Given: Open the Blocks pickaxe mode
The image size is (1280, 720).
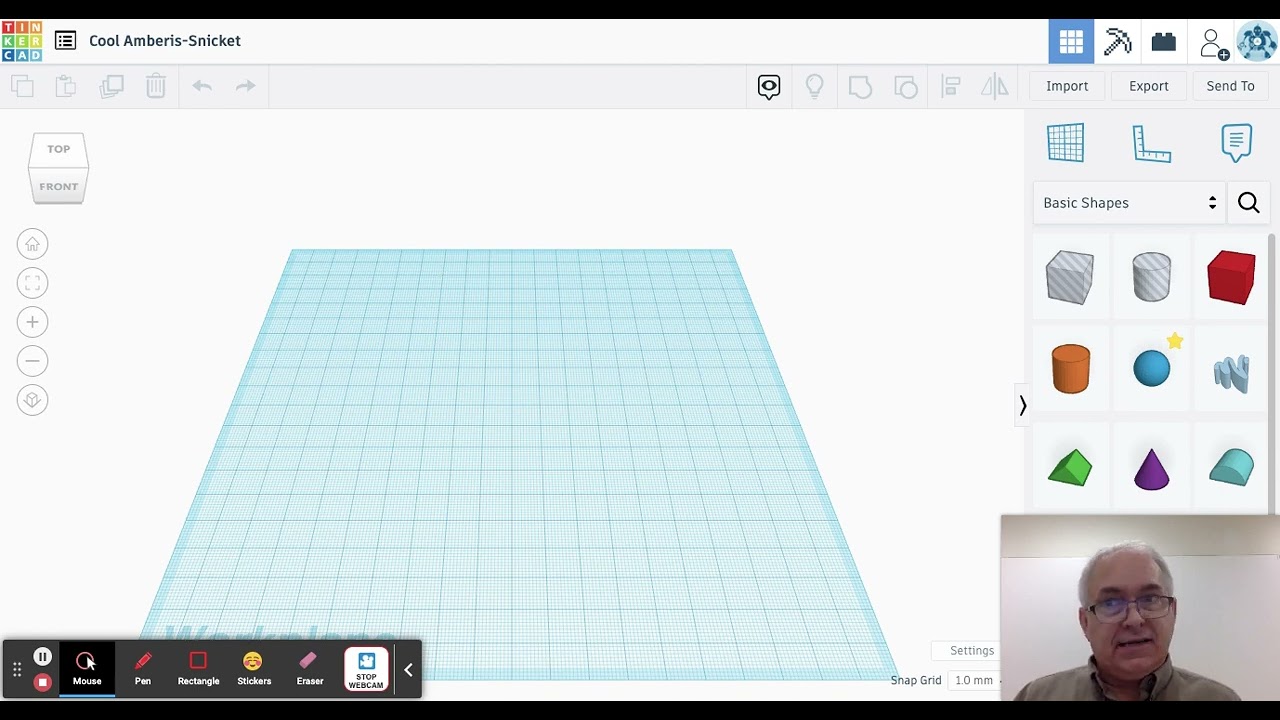Looking at the screenshot, I should click(1117, 41).
